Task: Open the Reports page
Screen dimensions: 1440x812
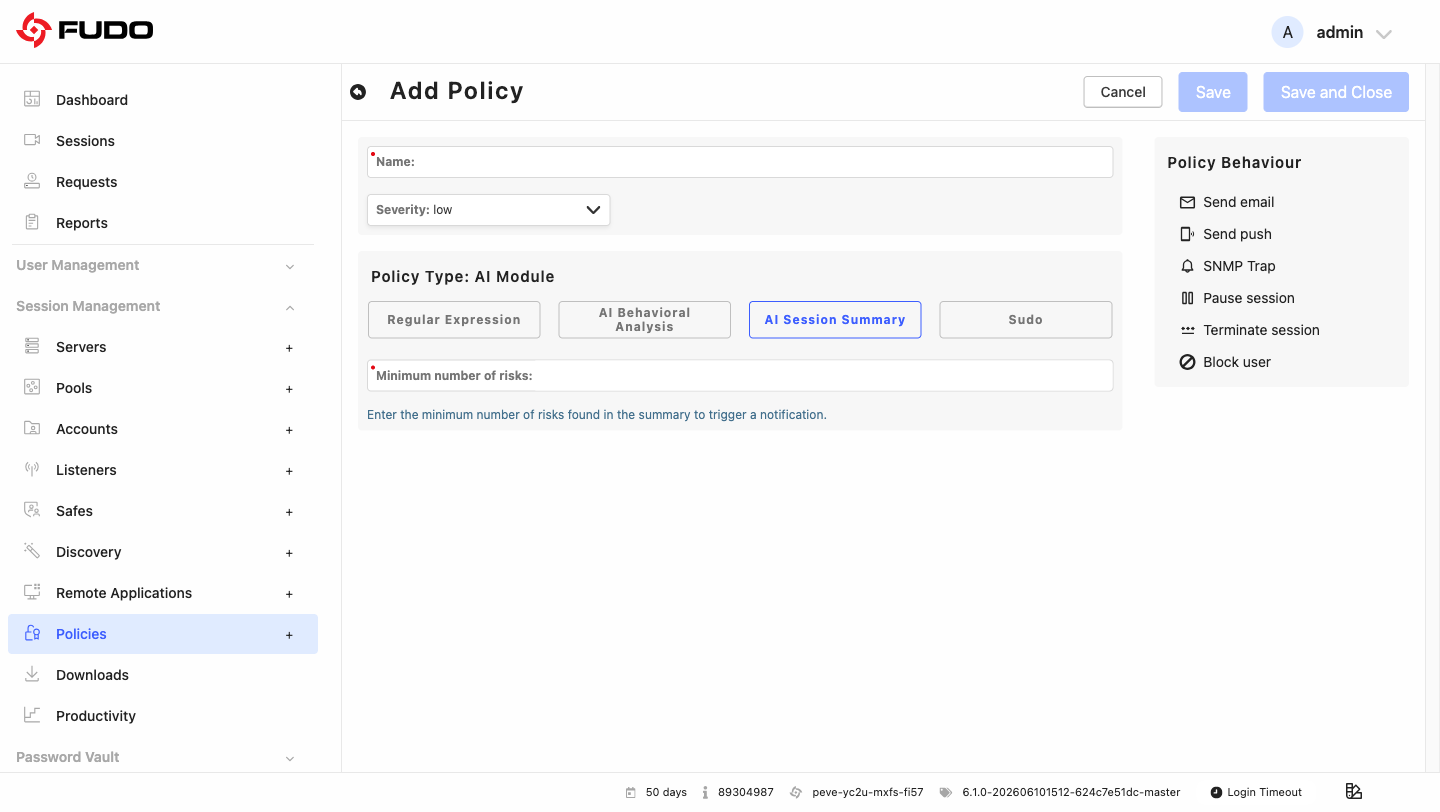Action: (82, 223)
